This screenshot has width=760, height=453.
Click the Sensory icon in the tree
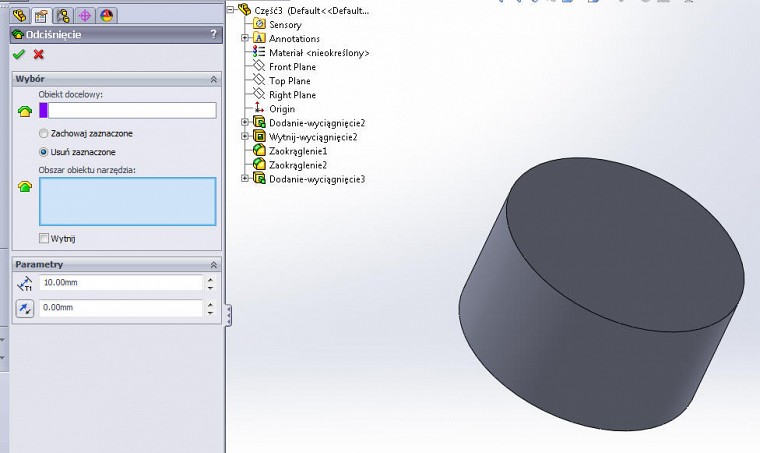[x=259, y=23]
